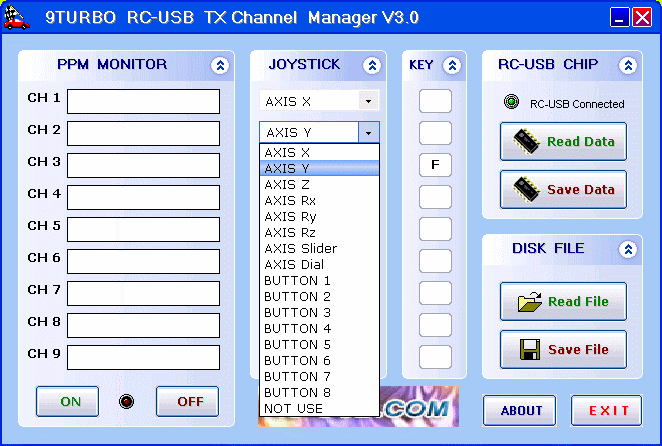The image size is (662, 446).
Task: Turn PPM monitor OFF
Action: click(x=187, y=402)
